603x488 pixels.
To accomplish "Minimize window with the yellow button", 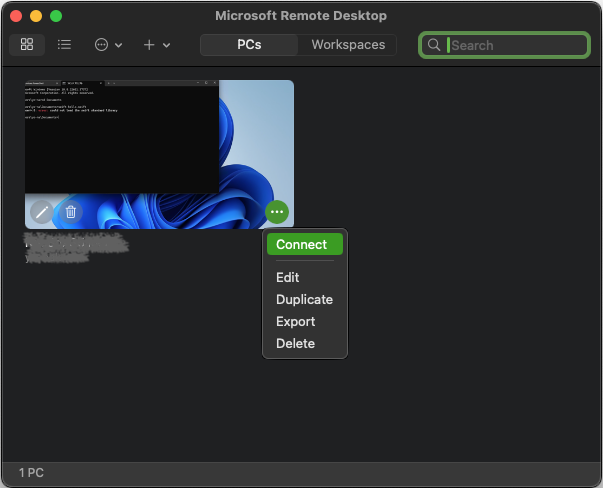I will (36, 16).
